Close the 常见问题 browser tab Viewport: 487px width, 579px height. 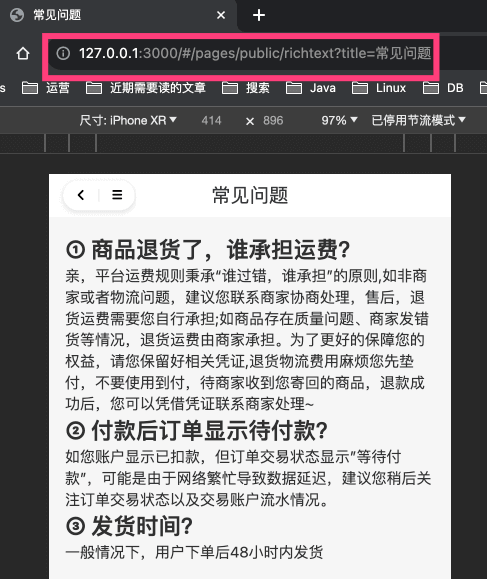[221, 15]
